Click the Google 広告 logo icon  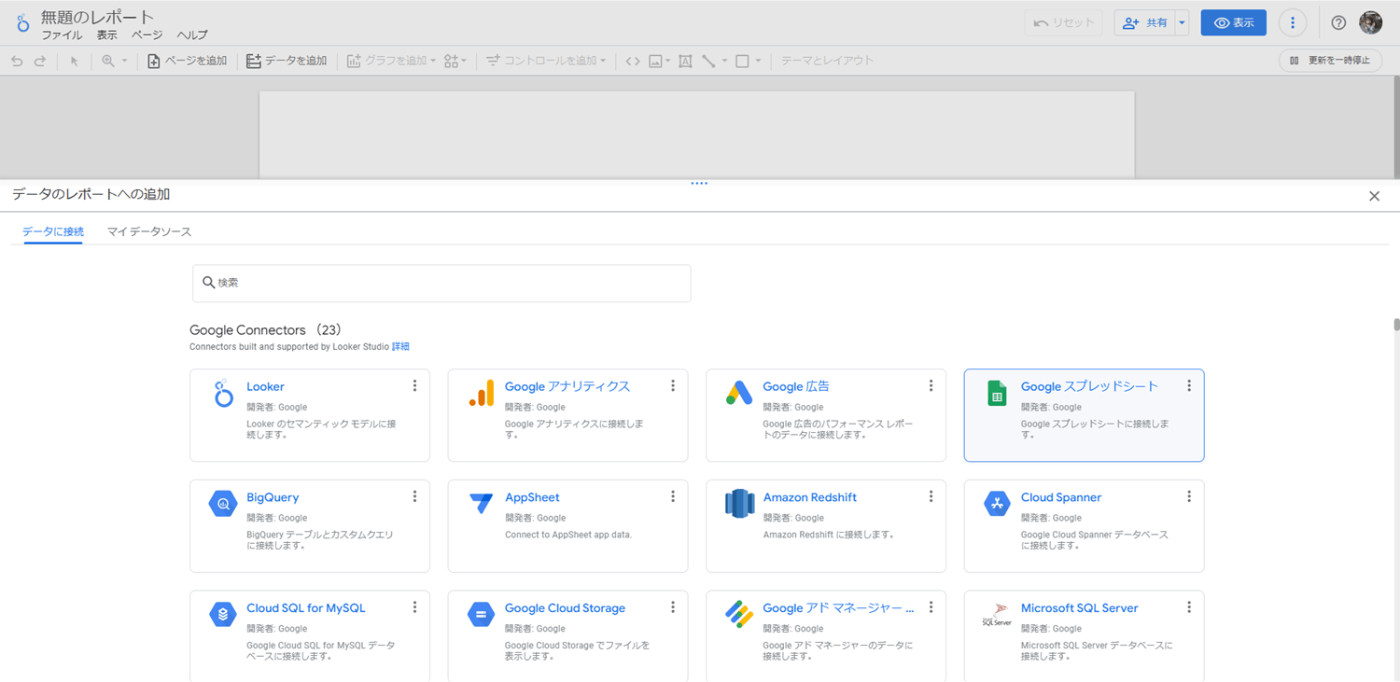tap(739, 394)
